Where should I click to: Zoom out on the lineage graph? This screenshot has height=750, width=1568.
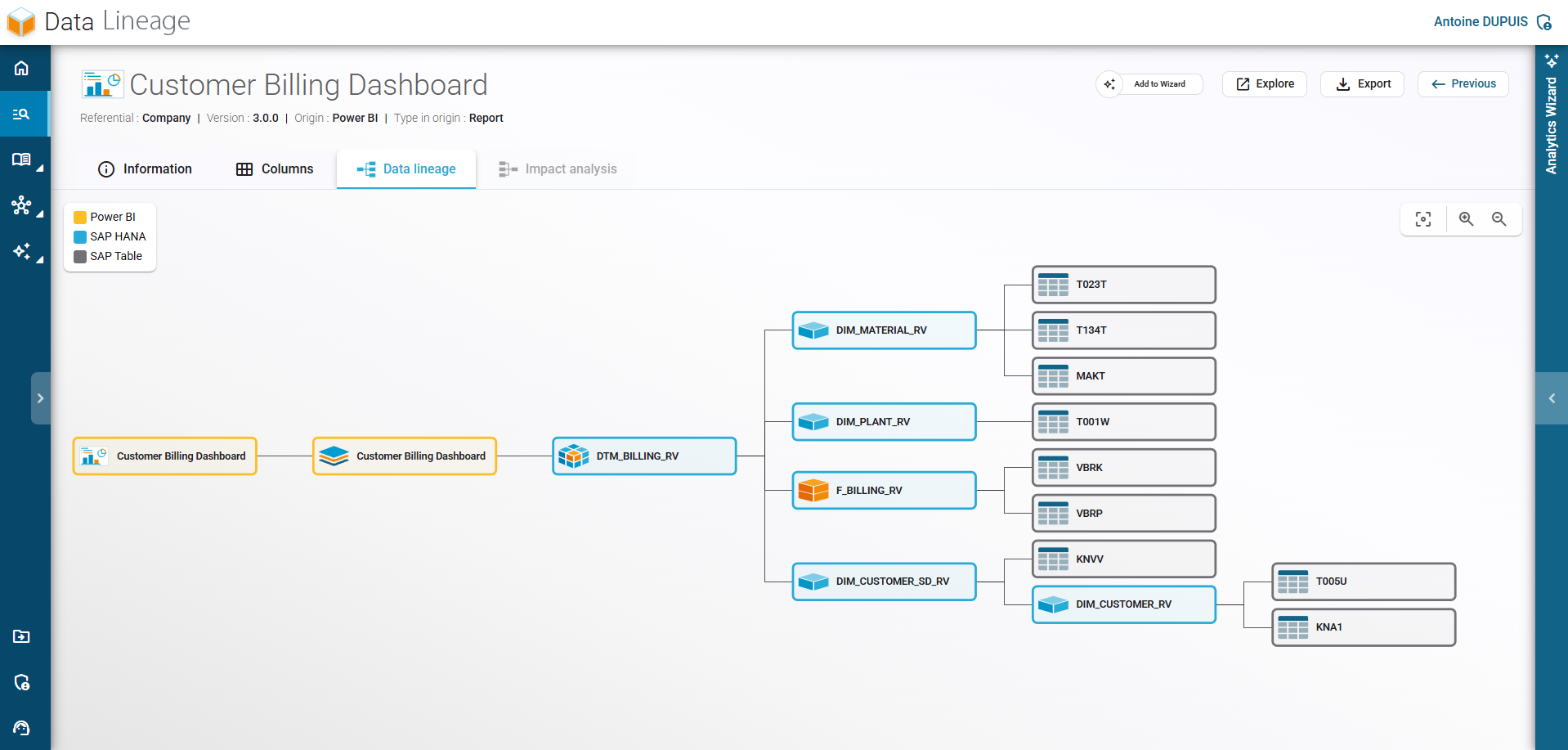tap(1499, 219)
